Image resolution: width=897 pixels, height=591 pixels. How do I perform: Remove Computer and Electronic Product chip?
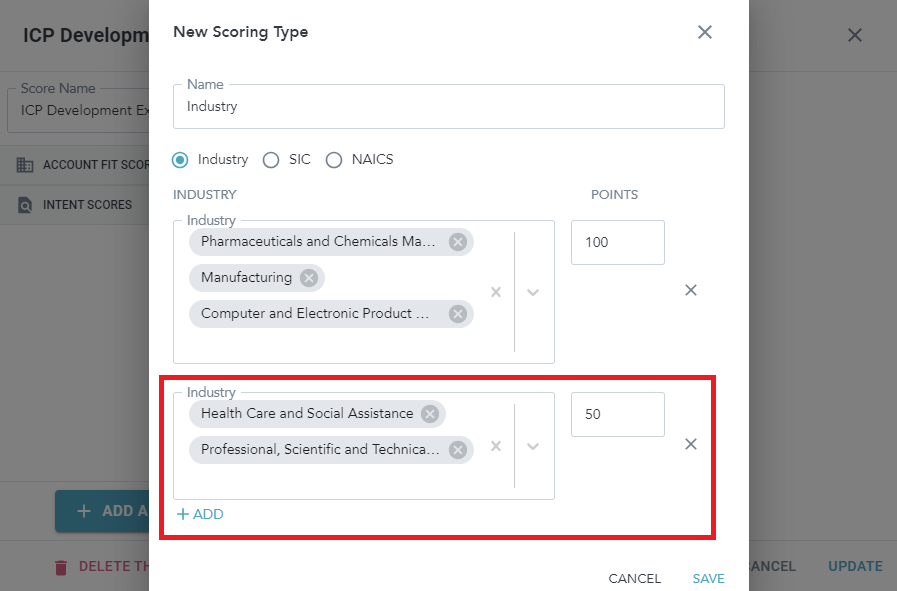pos(457,314)
